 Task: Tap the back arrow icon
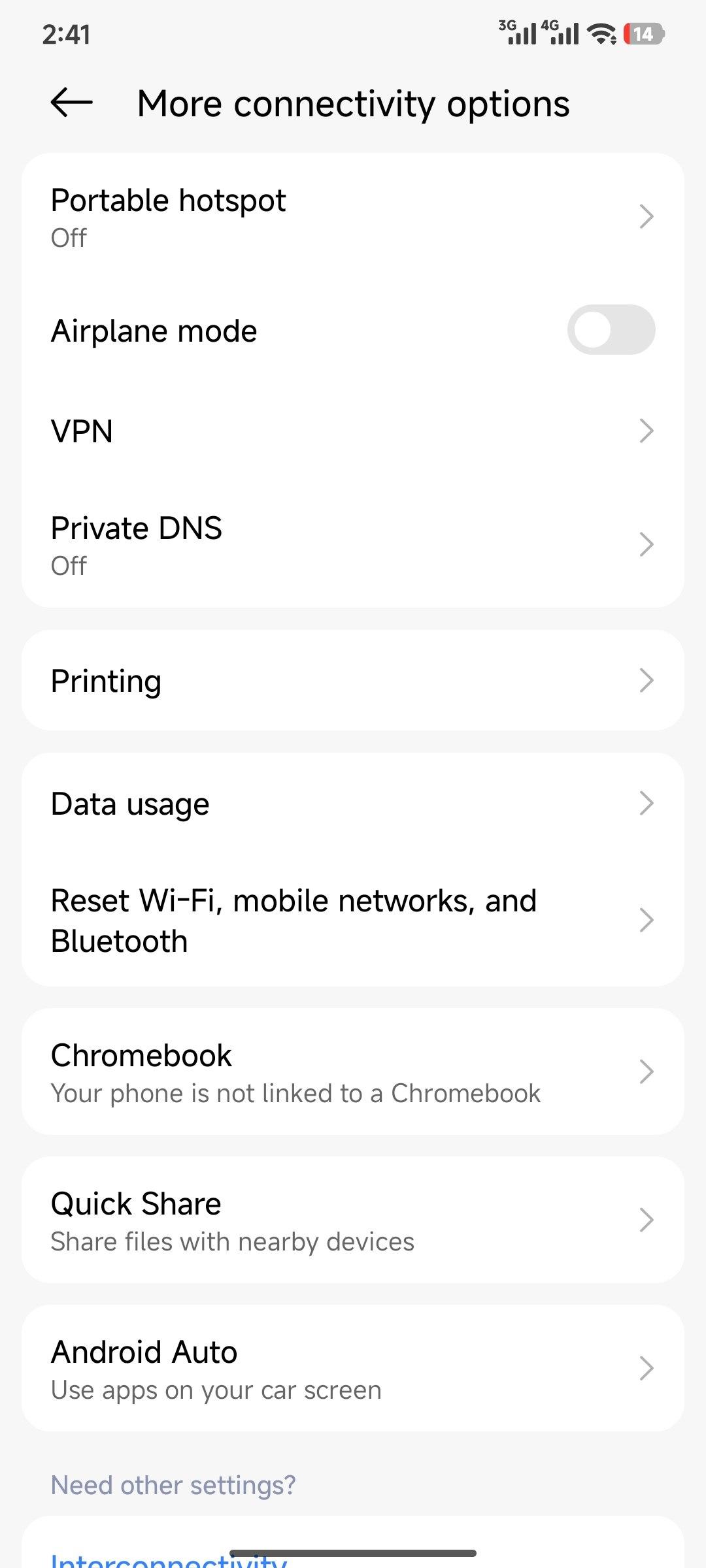pos(72,103)
